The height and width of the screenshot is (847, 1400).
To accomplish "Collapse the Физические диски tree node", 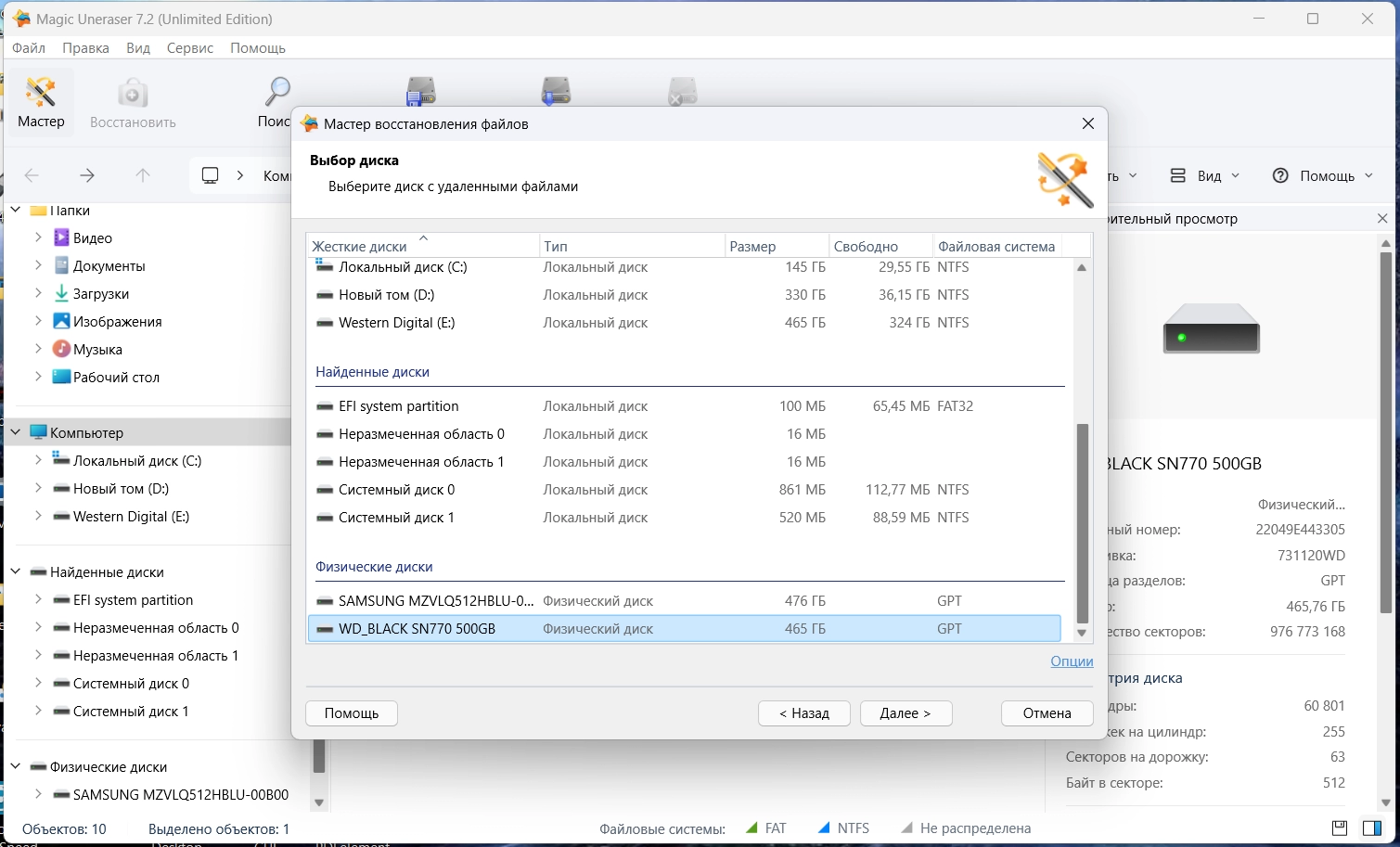I will click(x=16, y=766).
